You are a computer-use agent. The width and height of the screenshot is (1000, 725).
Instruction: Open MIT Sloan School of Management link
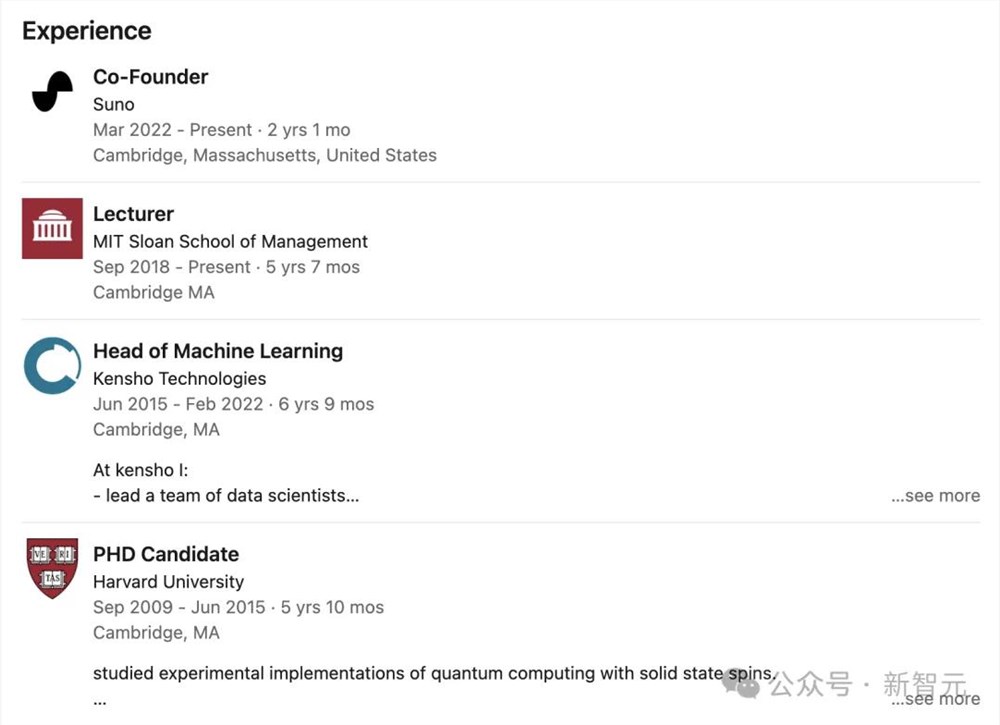[x=230, y=241]
